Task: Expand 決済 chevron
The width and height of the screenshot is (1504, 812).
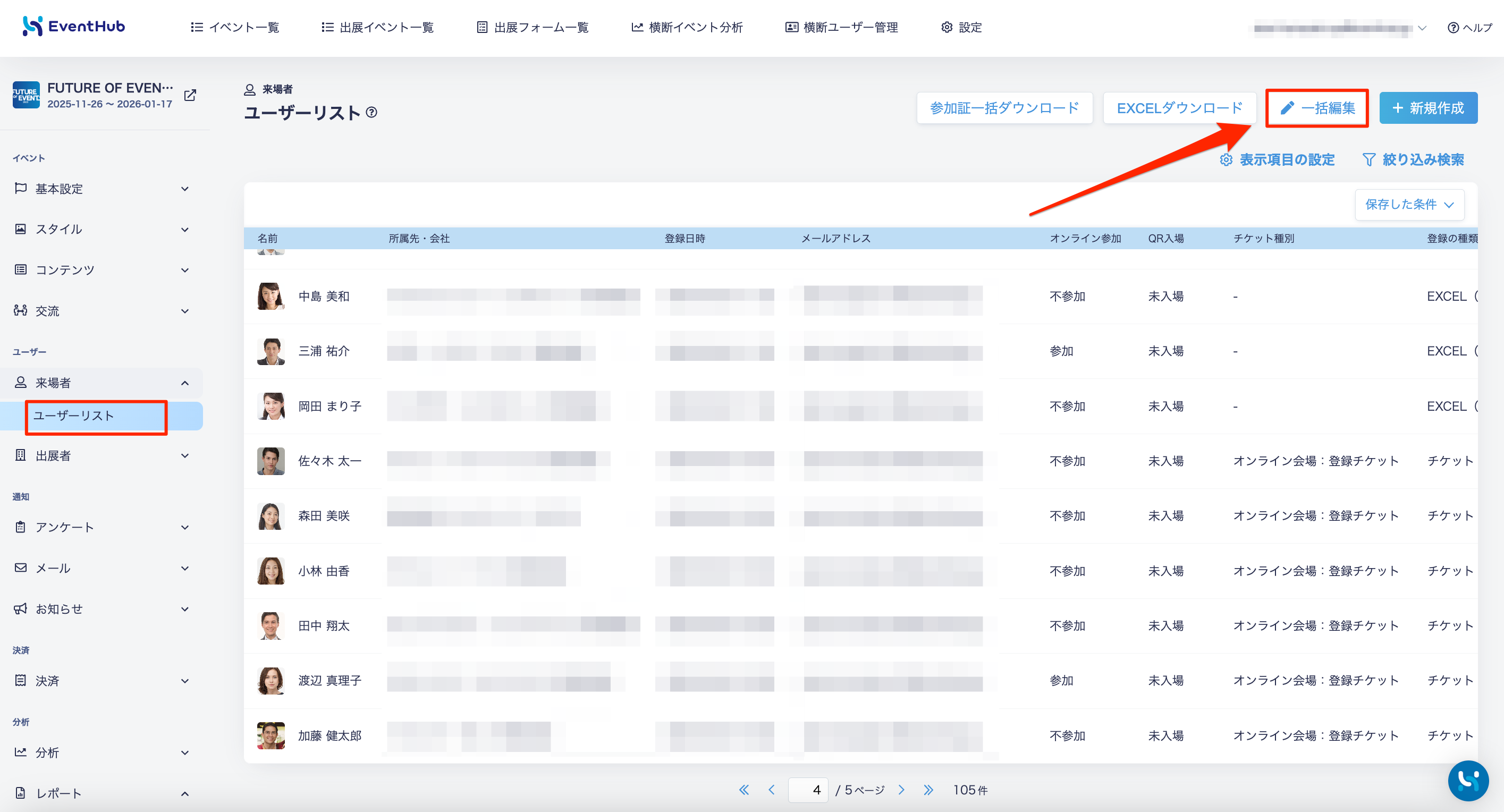Action: [x=185, y=681]
